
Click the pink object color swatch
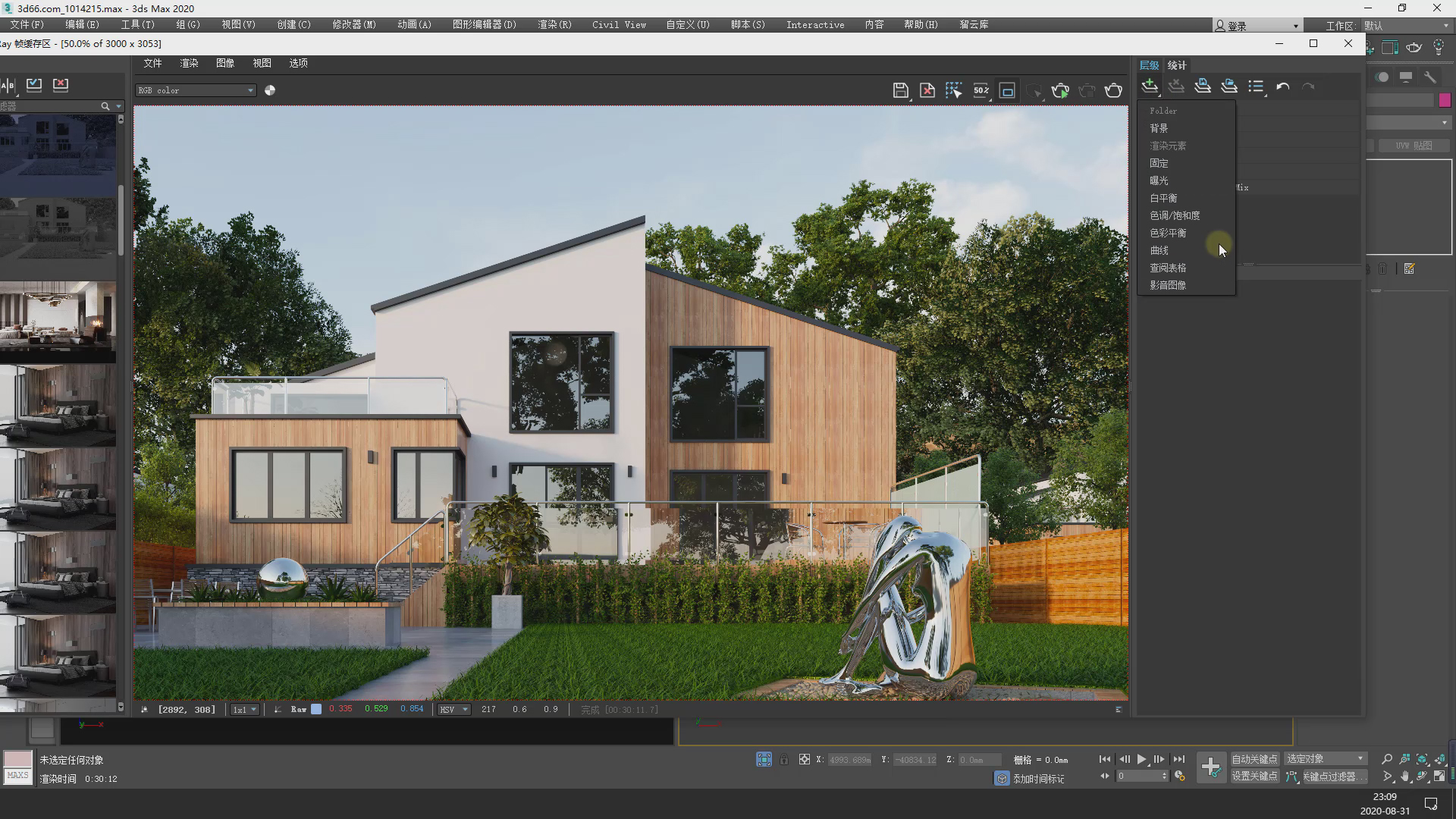(1444, 100)
